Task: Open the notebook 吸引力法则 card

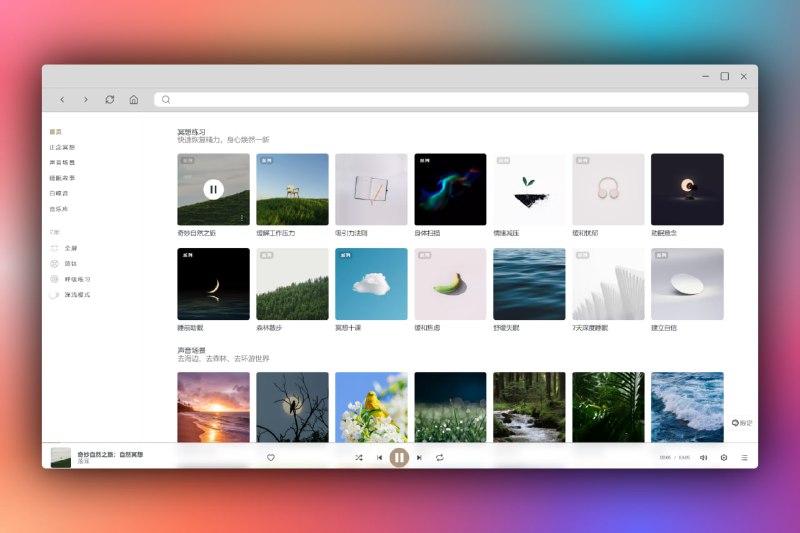Action: click(x=371, y=189)
